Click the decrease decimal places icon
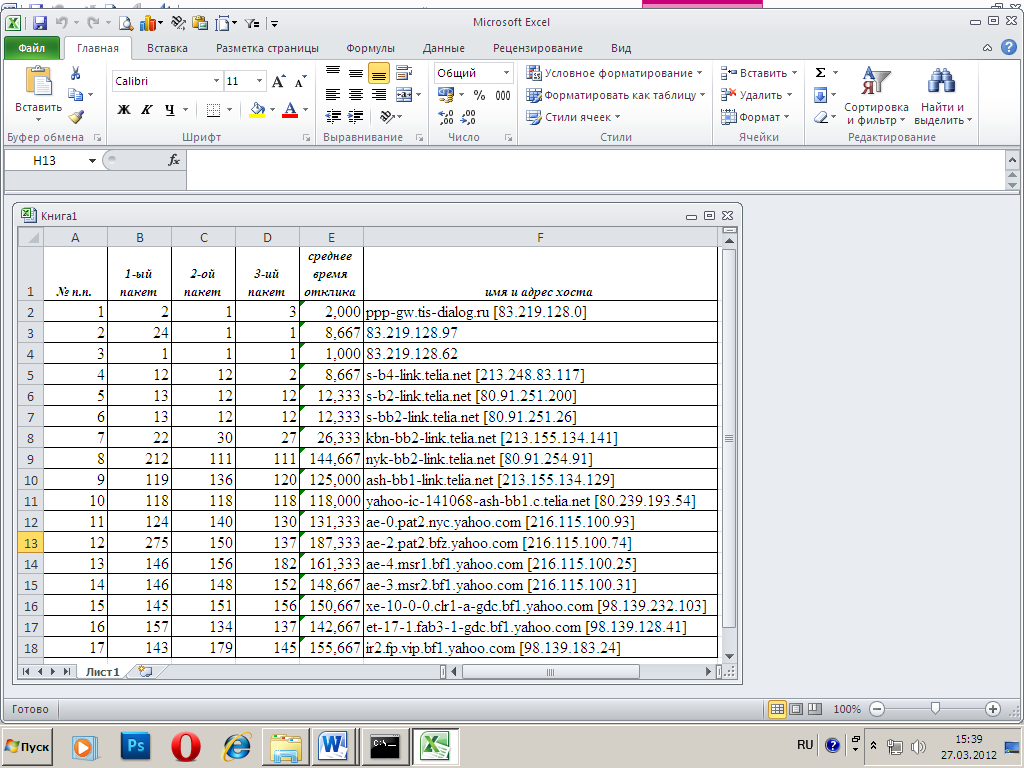1024x768 pixels. (468, 117)
